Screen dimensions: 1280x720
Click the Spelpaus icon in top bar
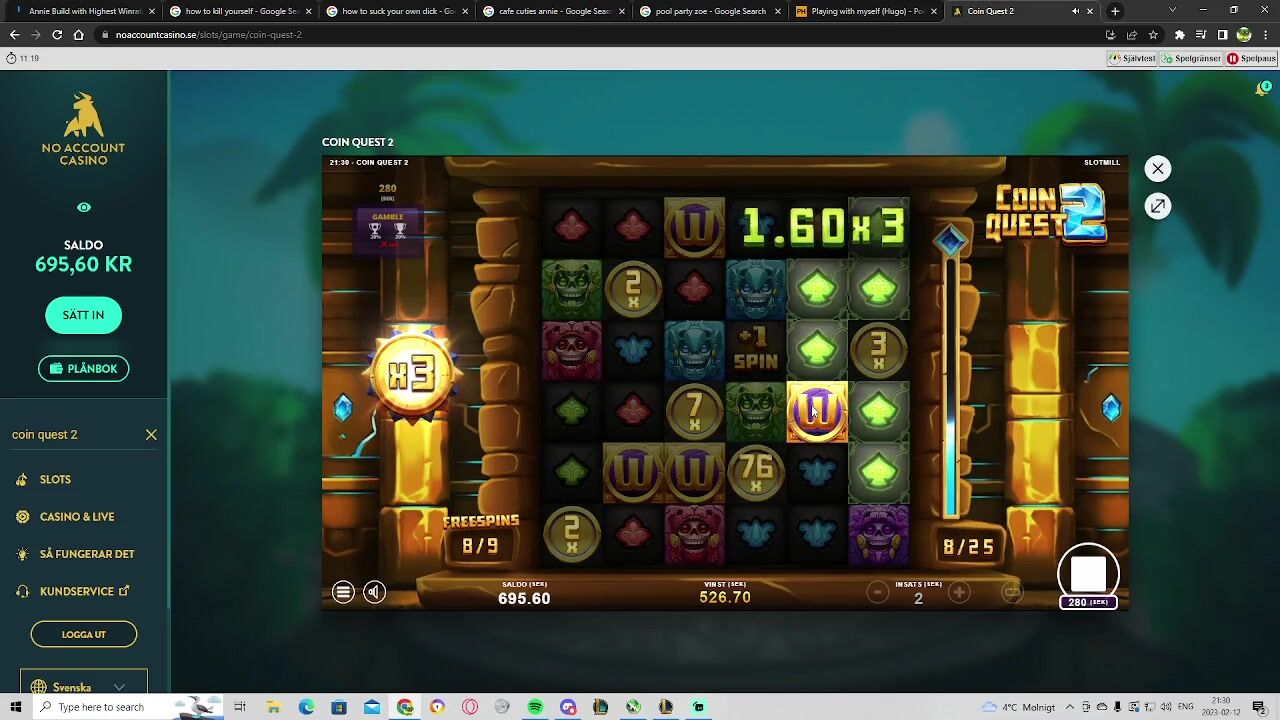pyautogui.click(x=1251, y=58)
